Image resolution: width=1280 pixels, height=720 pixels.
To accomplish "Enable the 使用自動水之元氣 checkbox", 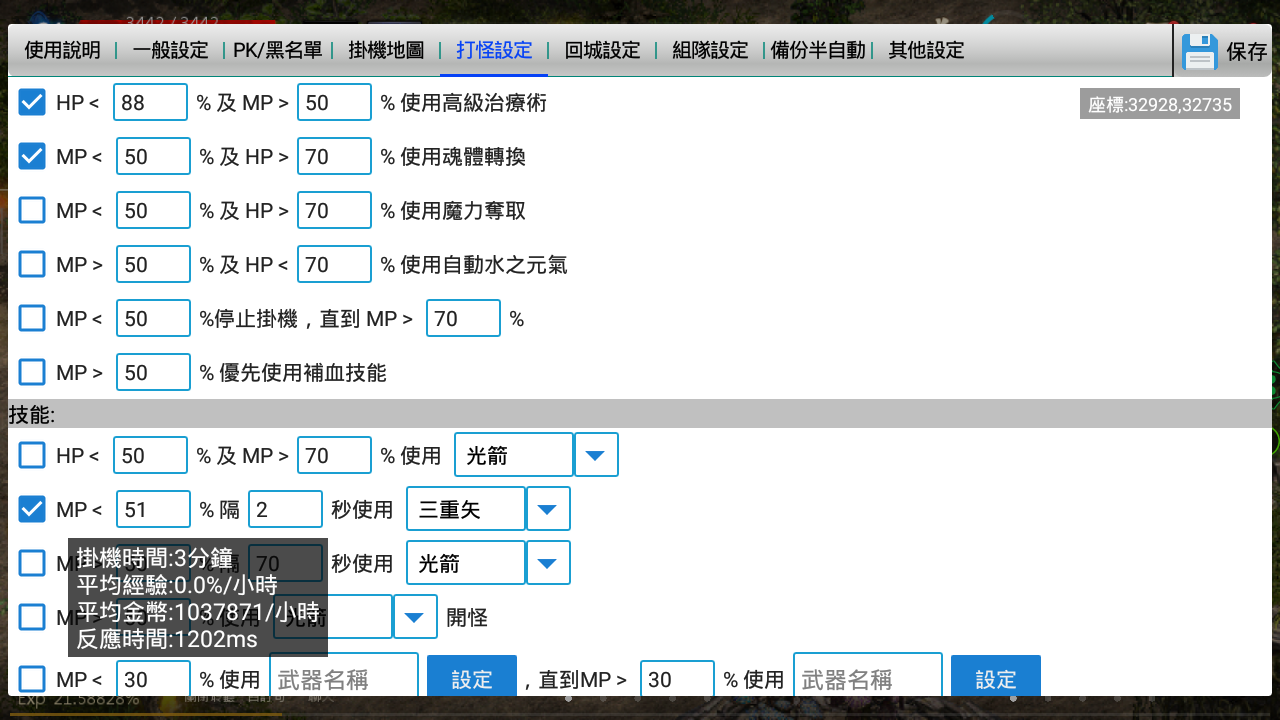I will click(x=32, y=264).
